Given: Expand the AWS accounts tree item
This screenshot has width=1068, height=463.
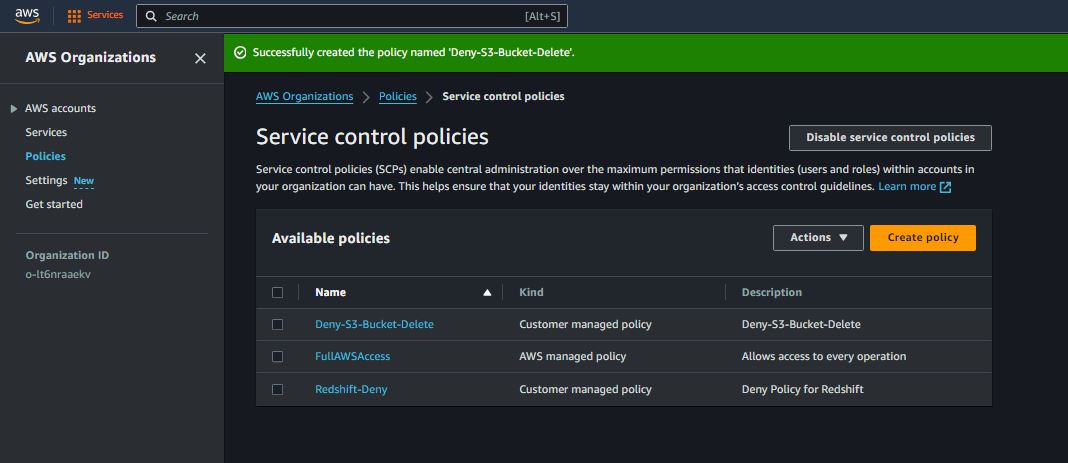Looking at the screenshot, I should click(x=14, y=109).
